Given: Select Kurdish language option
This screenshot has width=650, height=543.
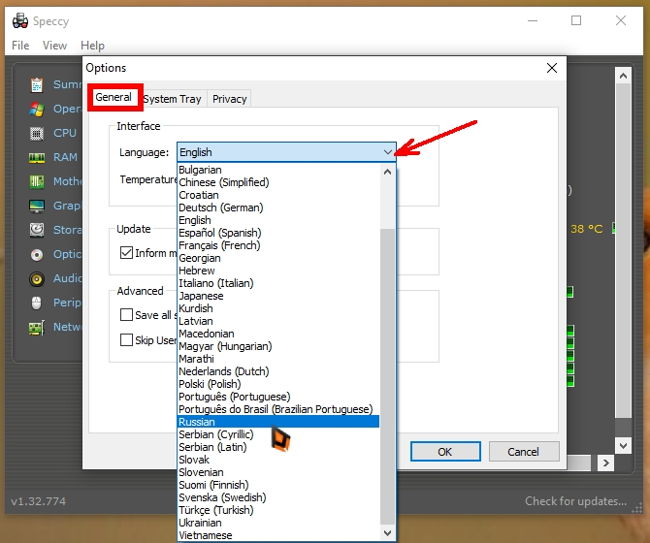Looking at the screenshot, I should [x=278, y=308].
